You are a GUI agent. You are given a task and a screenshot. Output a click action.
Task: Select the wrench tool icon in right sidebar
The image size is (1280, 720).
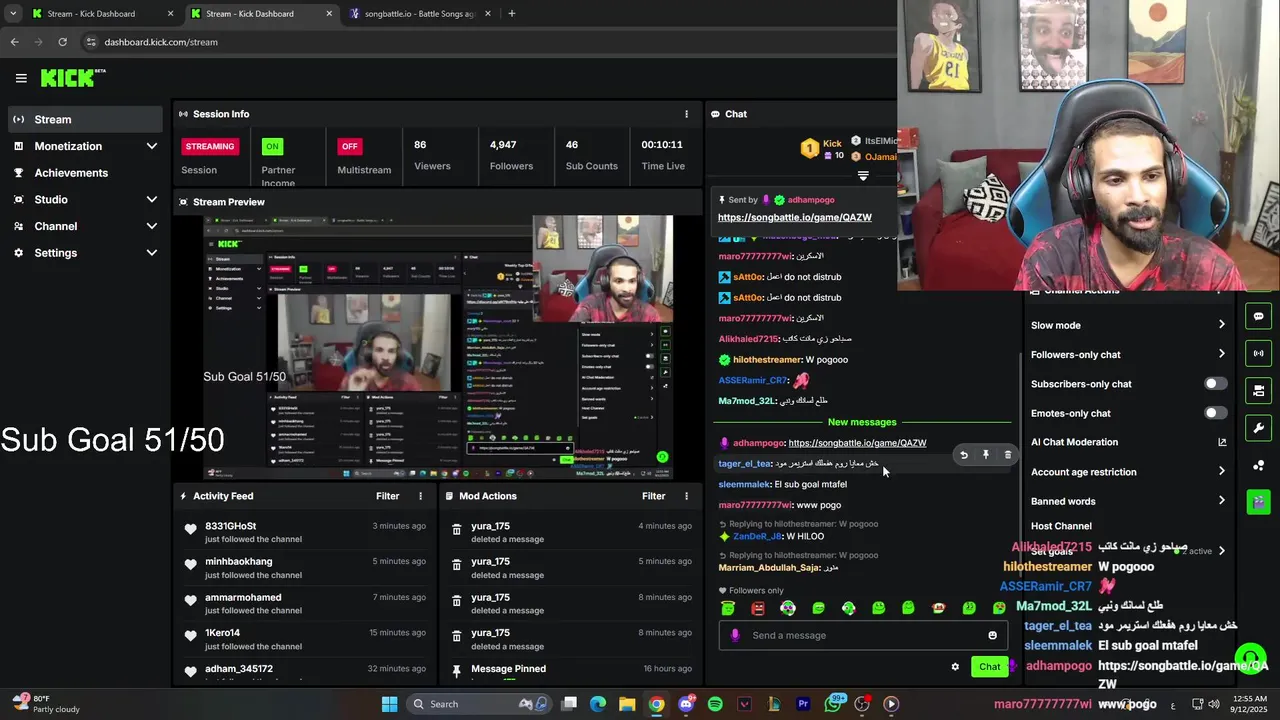[1258, 428]
